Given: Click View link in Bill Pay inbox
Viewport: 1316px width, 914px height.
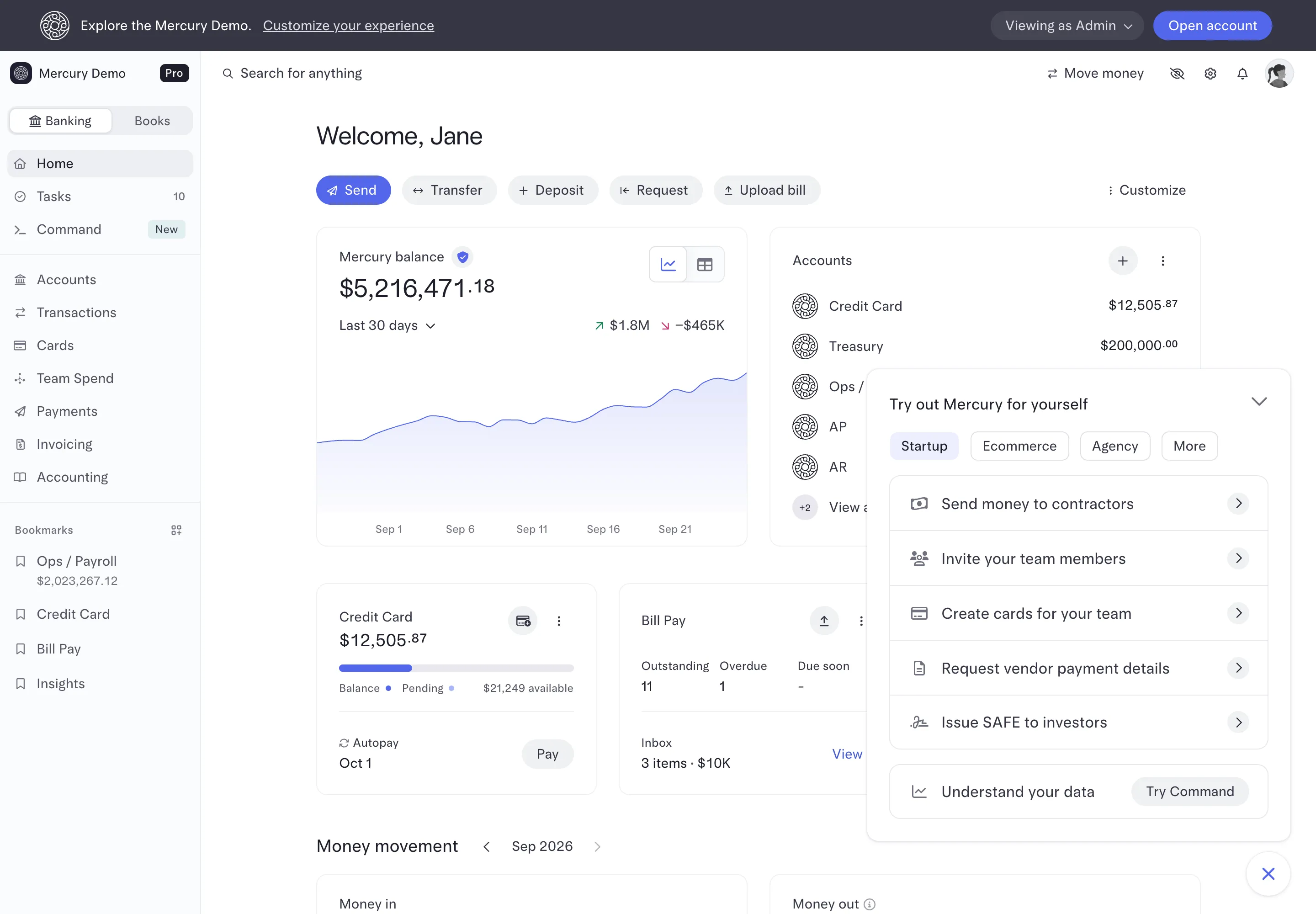Looking at the screenshot, I should pyautogui.click(x=846, y=754).
